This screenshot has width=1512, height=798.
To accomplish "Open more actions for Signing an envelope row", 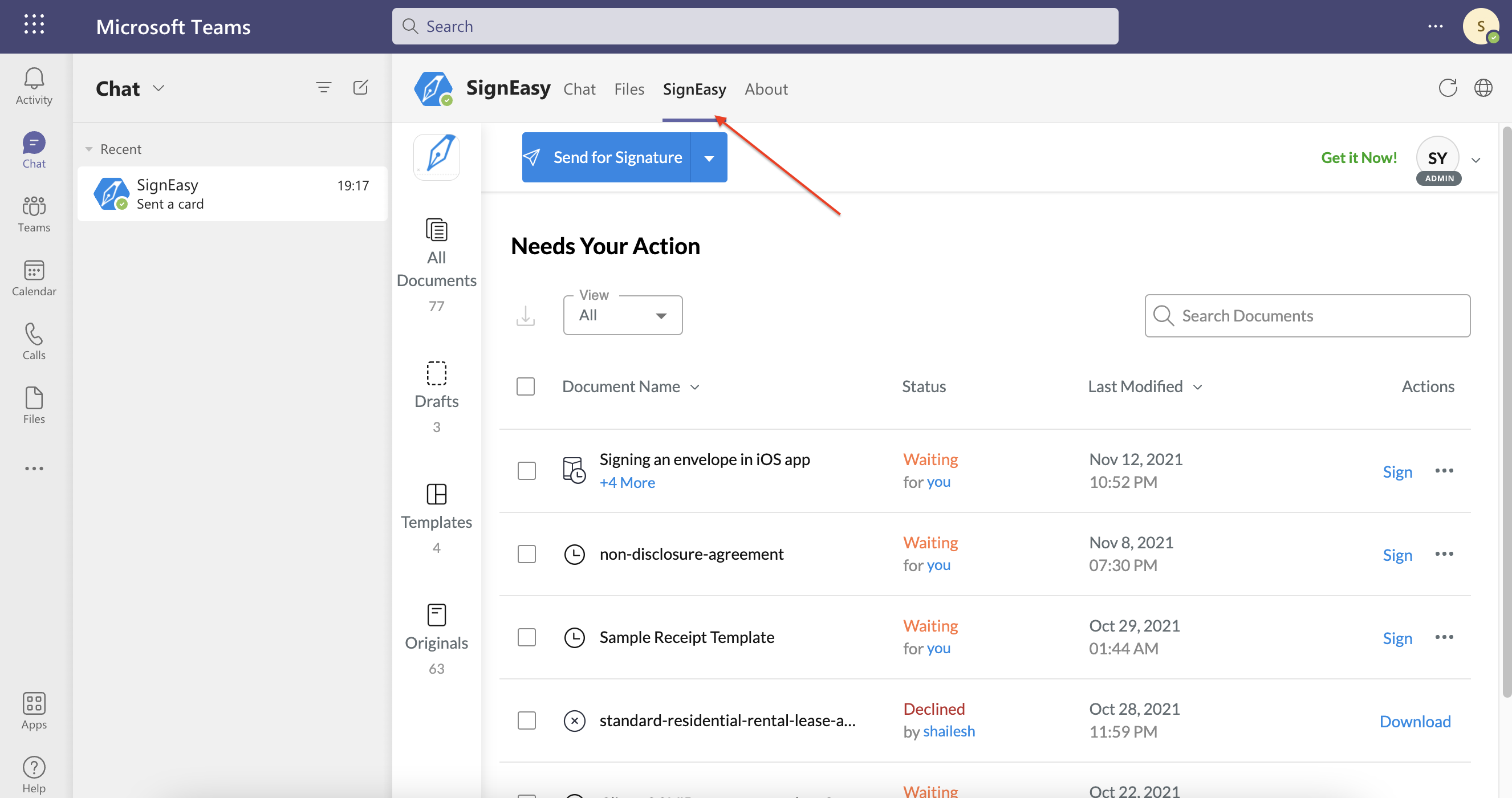I will 1444,470.
